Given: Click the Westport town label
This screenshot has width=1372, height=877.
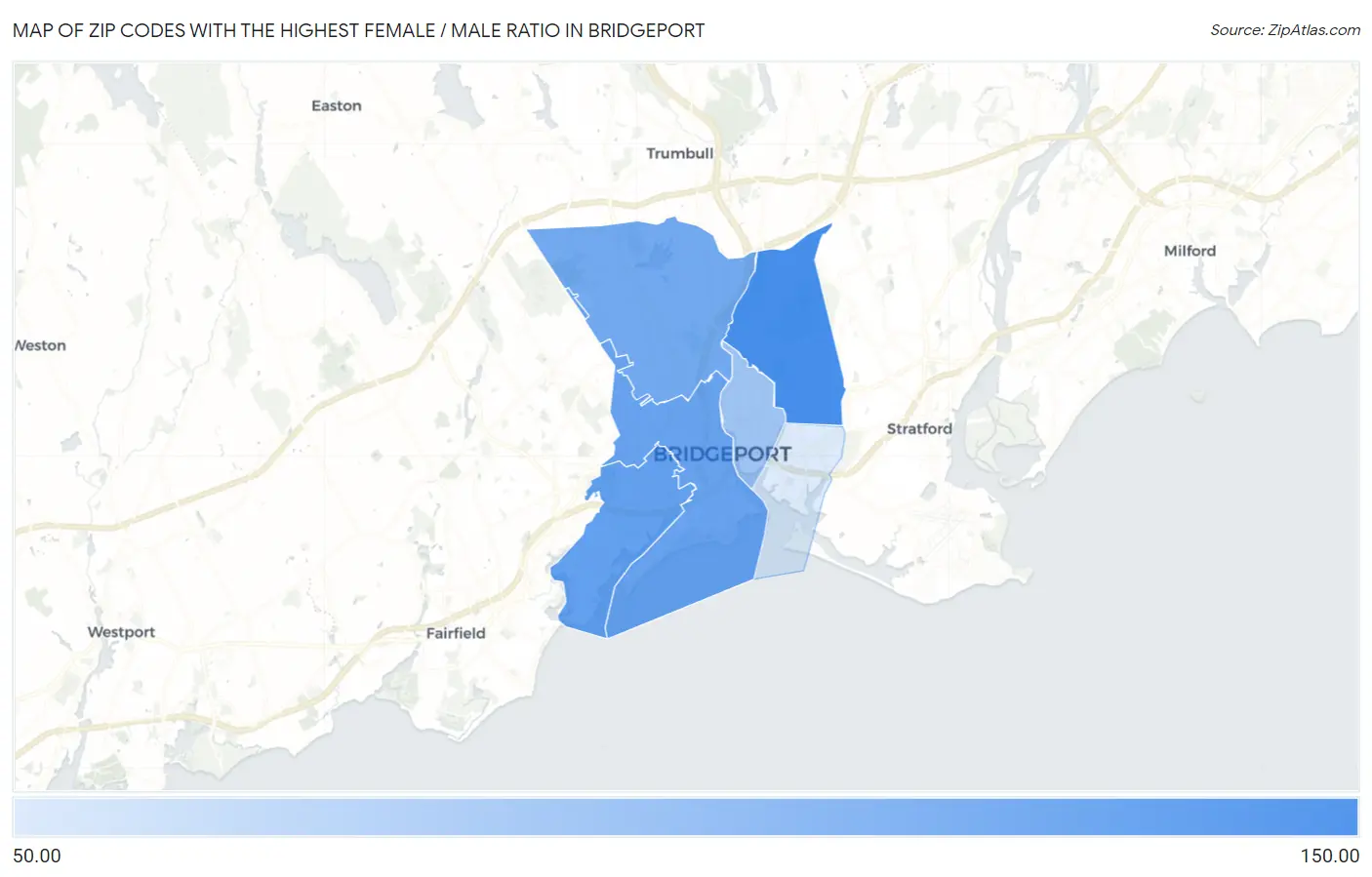Looking at the screenshot, I should (x=121, y=632).
